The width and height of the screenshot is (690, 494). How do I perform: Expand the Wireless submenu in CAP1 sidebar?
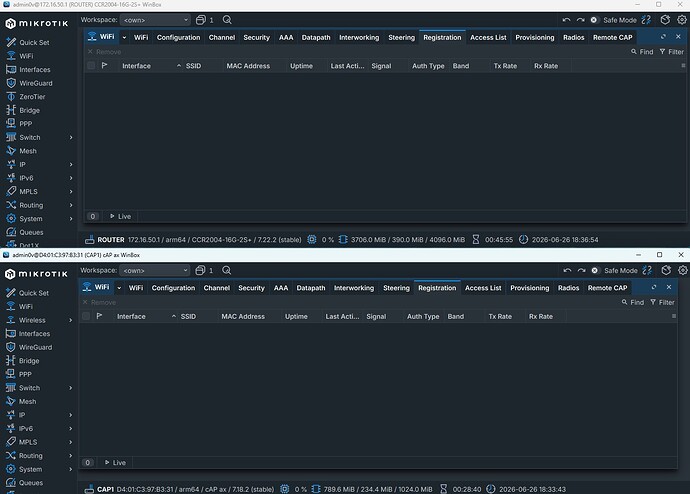[71, 320]
